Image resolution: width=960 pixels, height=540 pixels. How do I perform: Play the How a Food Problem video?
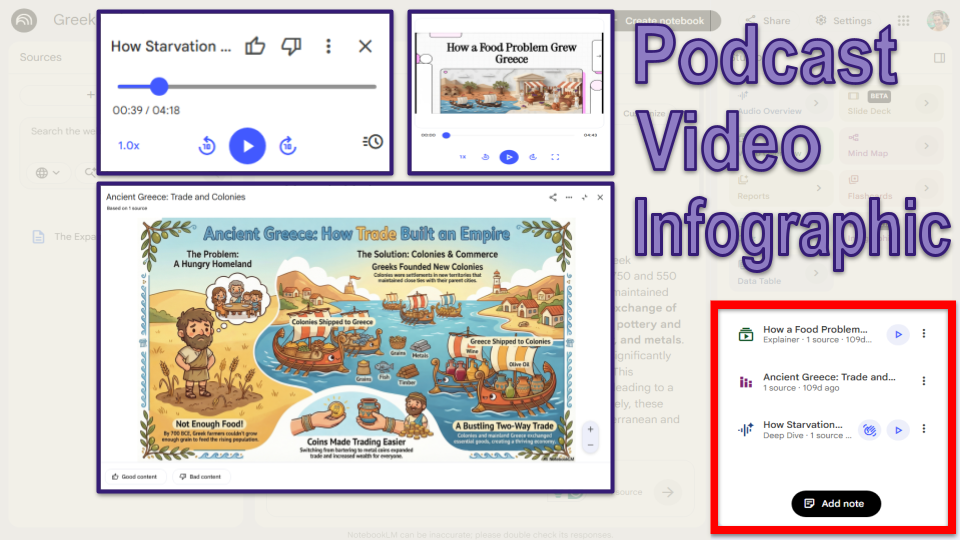point(509,157)
